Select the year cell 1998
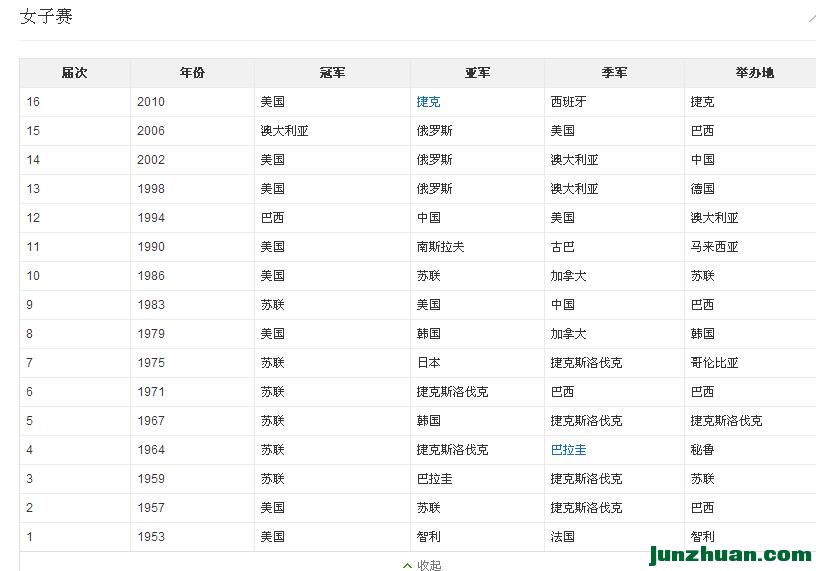The width and height of the screenshot is (816, 571). pyautogui.click(x=151, y=189)
